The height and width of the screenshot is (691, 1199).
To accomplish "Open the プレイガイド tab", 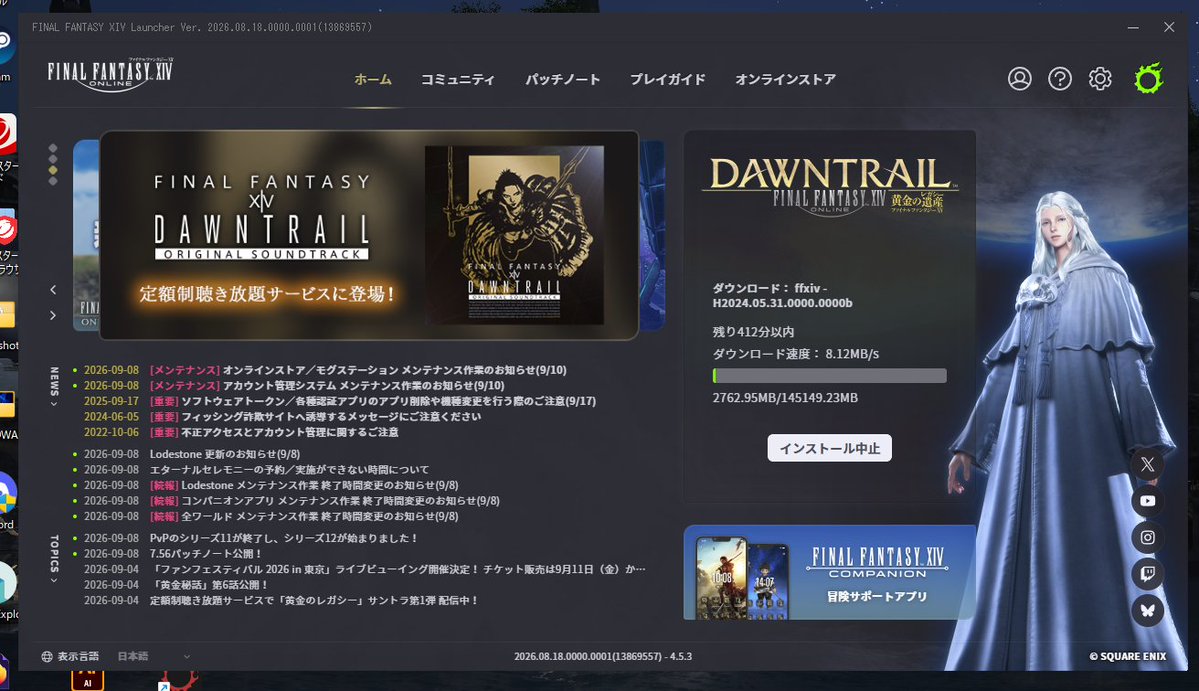I will pos(668,79).
